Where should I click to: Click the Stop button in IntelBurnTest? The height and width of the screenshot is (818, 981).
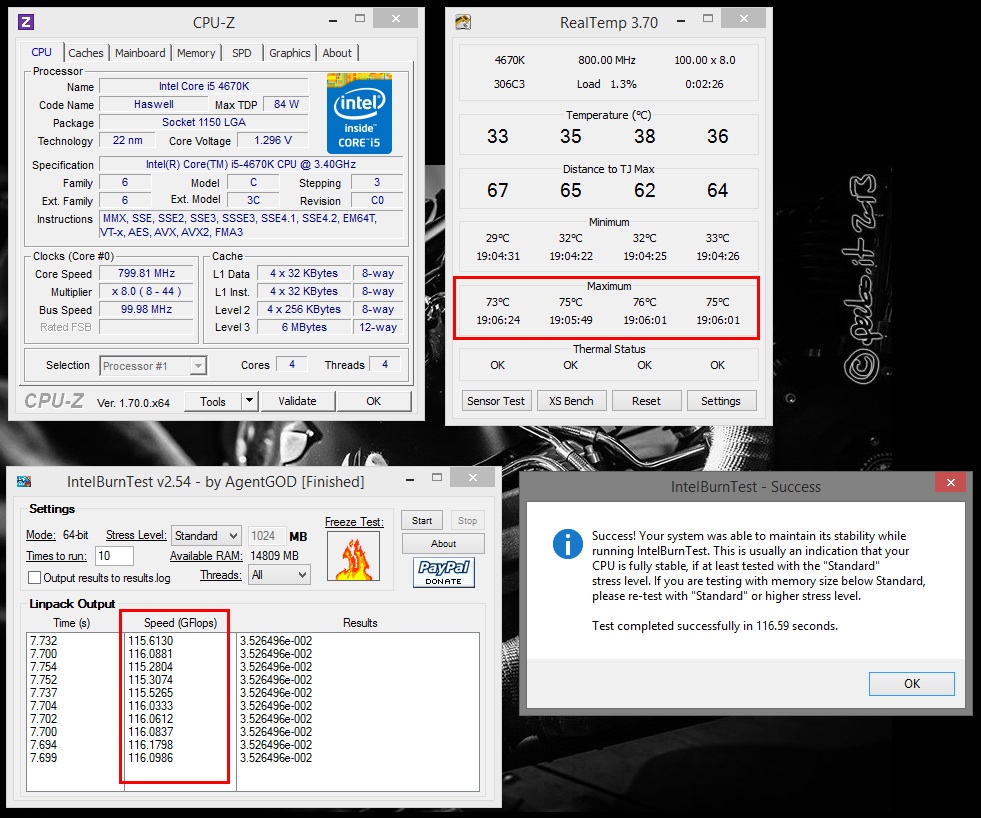[x=467, y=520]
